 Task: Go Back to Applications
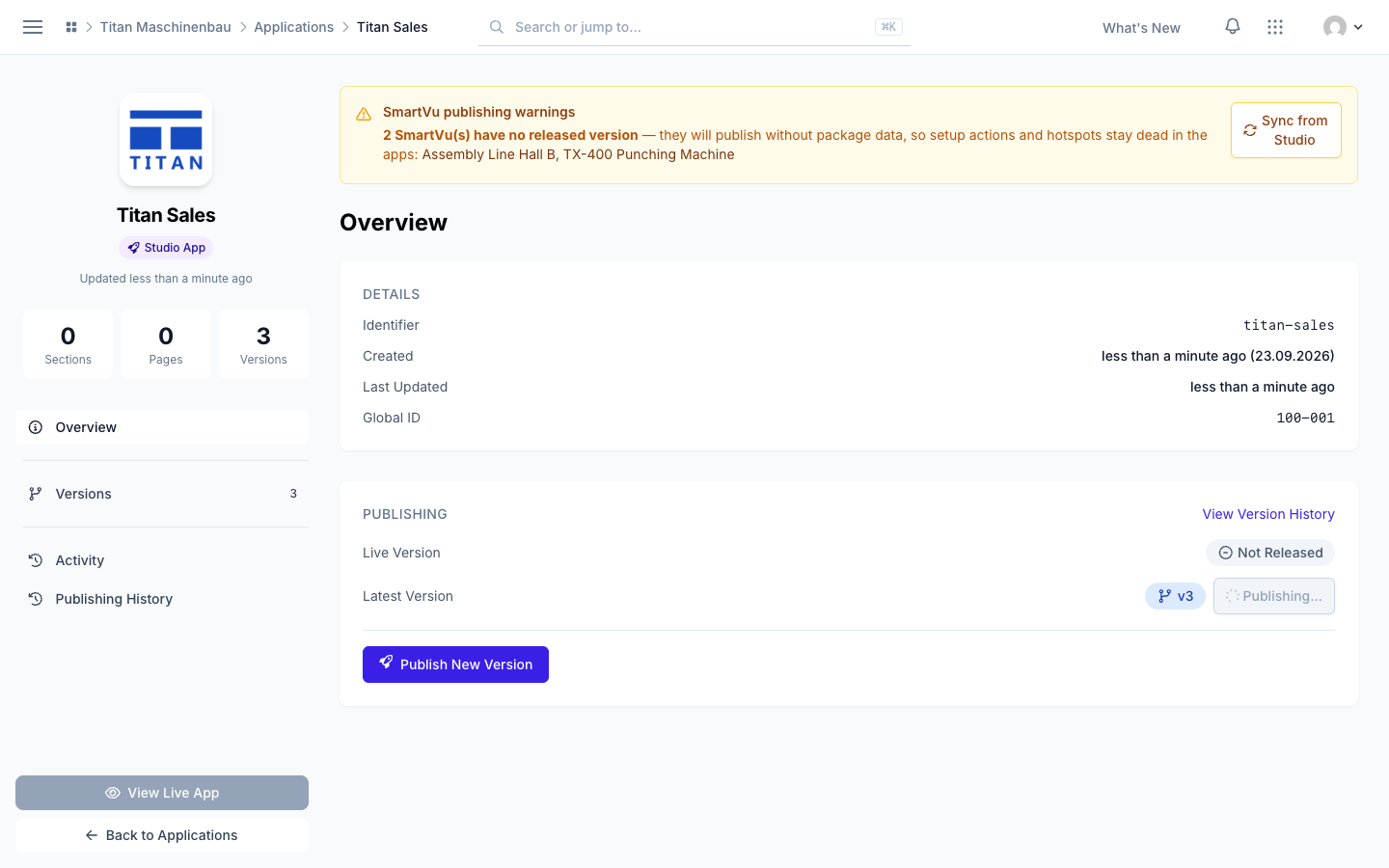[x=162, y=835]
